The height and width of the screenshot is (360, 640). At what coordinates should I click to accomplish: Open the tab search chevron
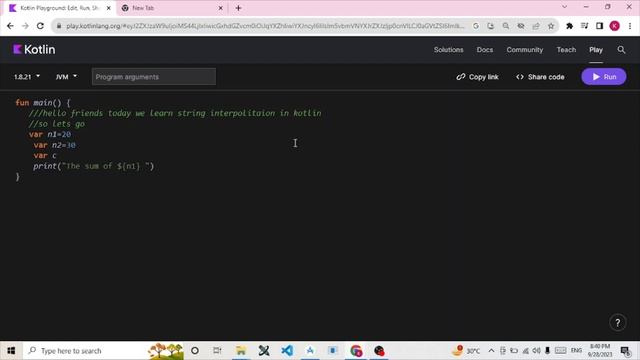564,7
